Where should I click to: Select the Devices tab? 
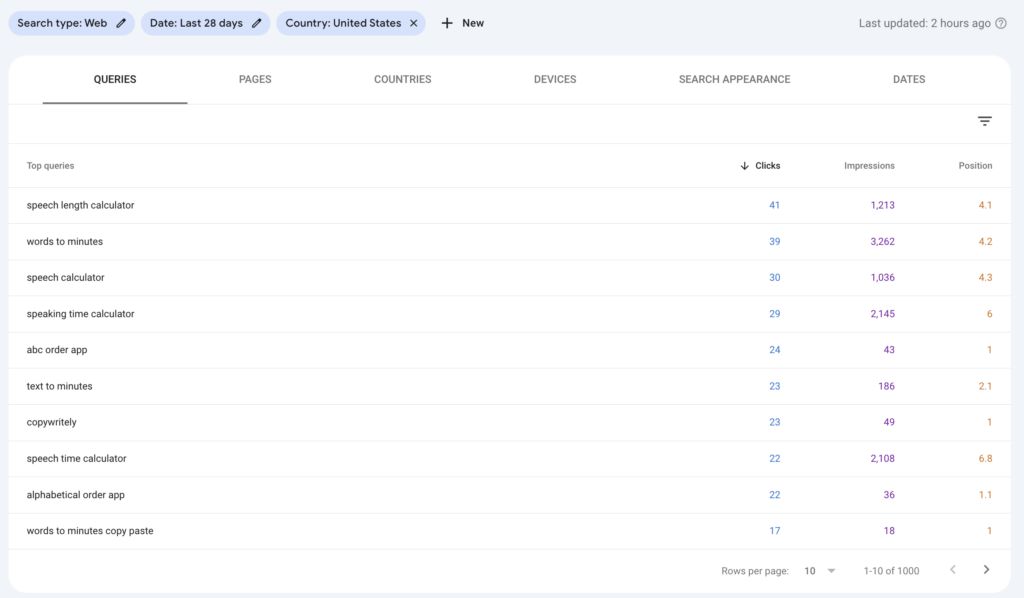coord(555,79)
